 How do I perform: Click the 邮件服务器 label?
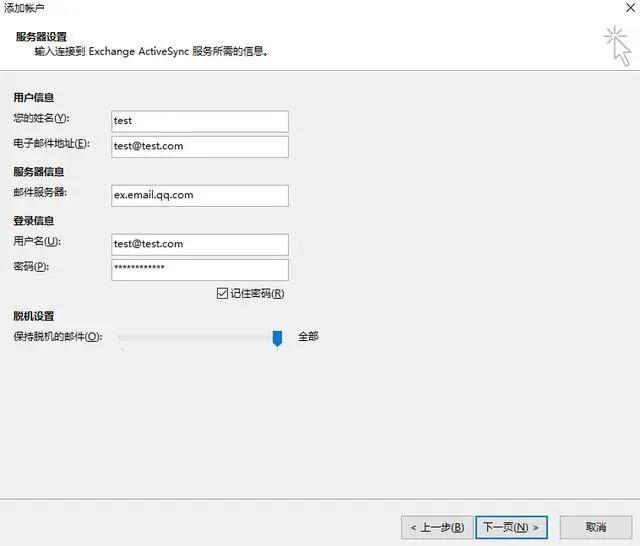pyautogui.click(x=40, y=192)
